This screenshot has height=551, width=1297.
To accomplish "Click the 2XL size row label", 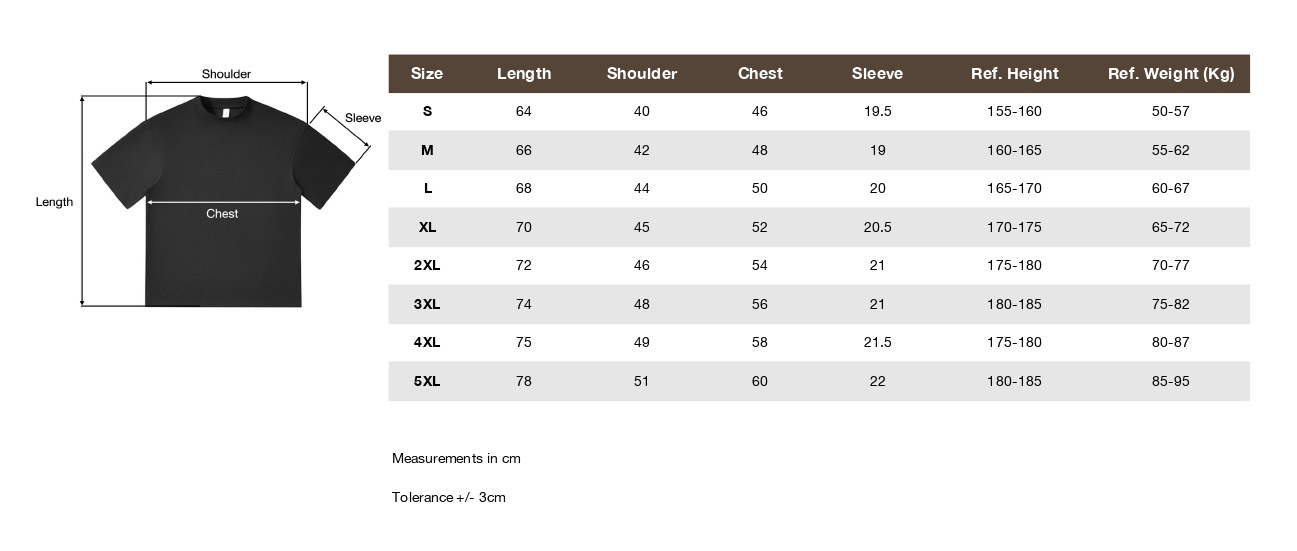I will click(x=427, y=265).
